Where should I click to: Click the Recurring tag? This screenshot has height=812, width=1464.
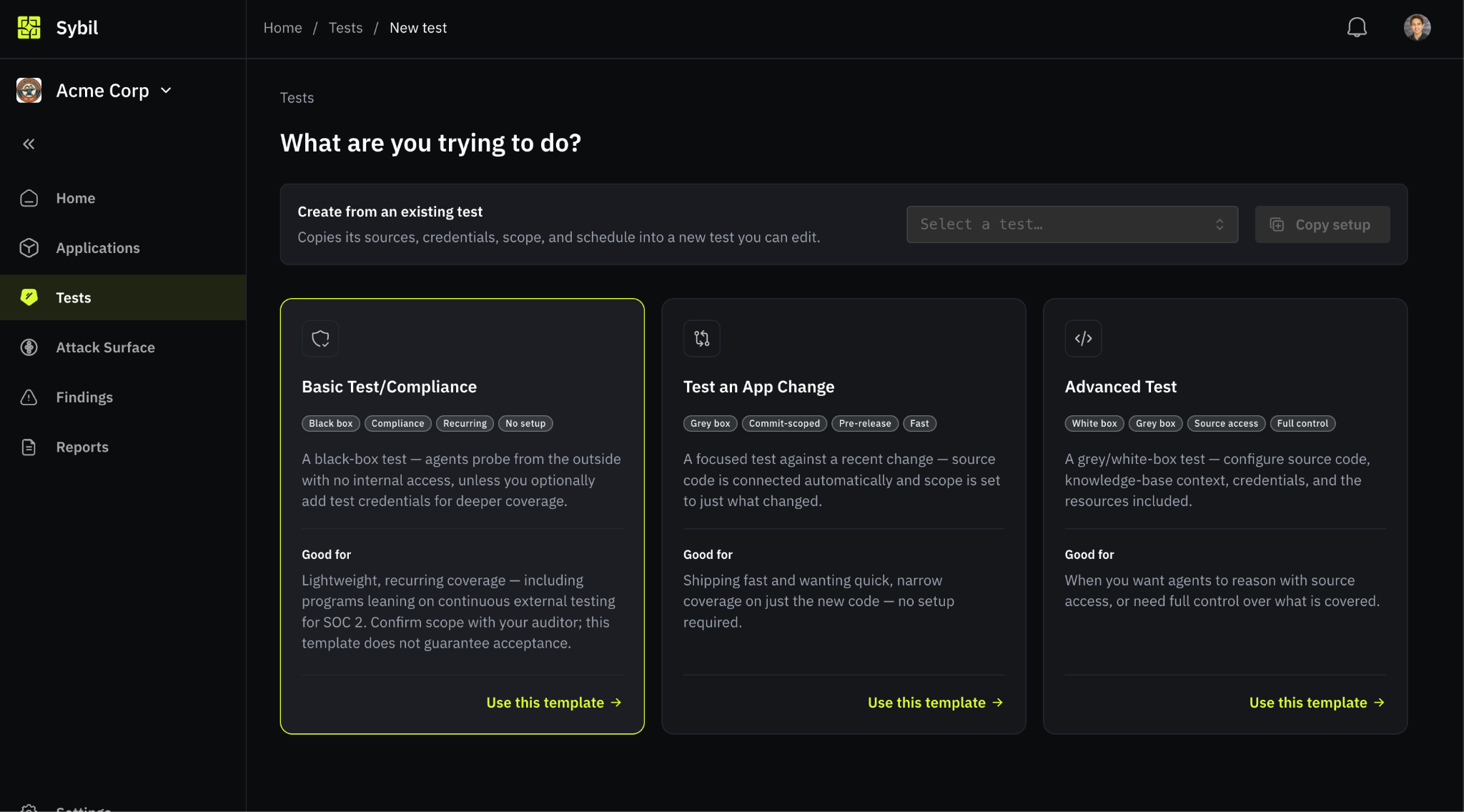pyautogui.click(x=465, y=423)
